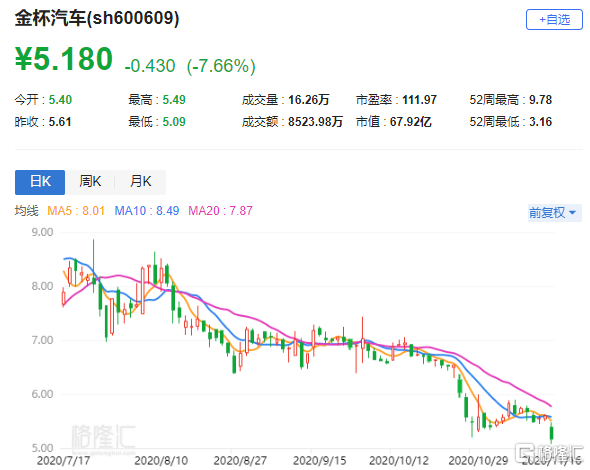Click 昨收 value 5.61
Screen dimensions: 590x470
click(x=60, y=122)
